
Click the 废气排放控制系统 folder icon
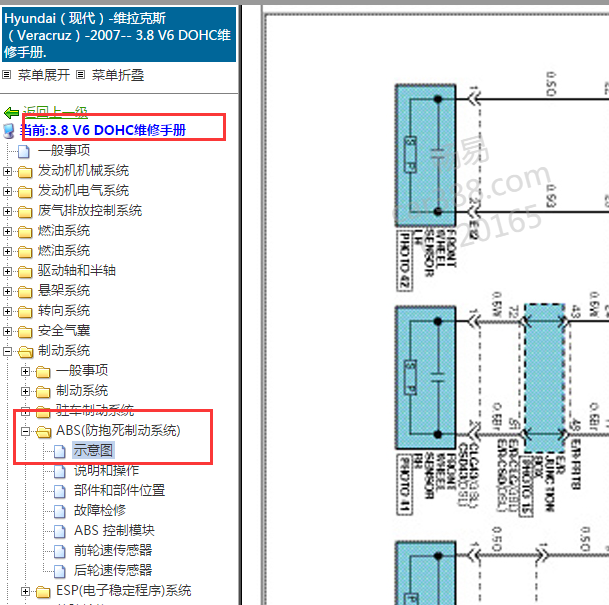(x=25, y=212)
